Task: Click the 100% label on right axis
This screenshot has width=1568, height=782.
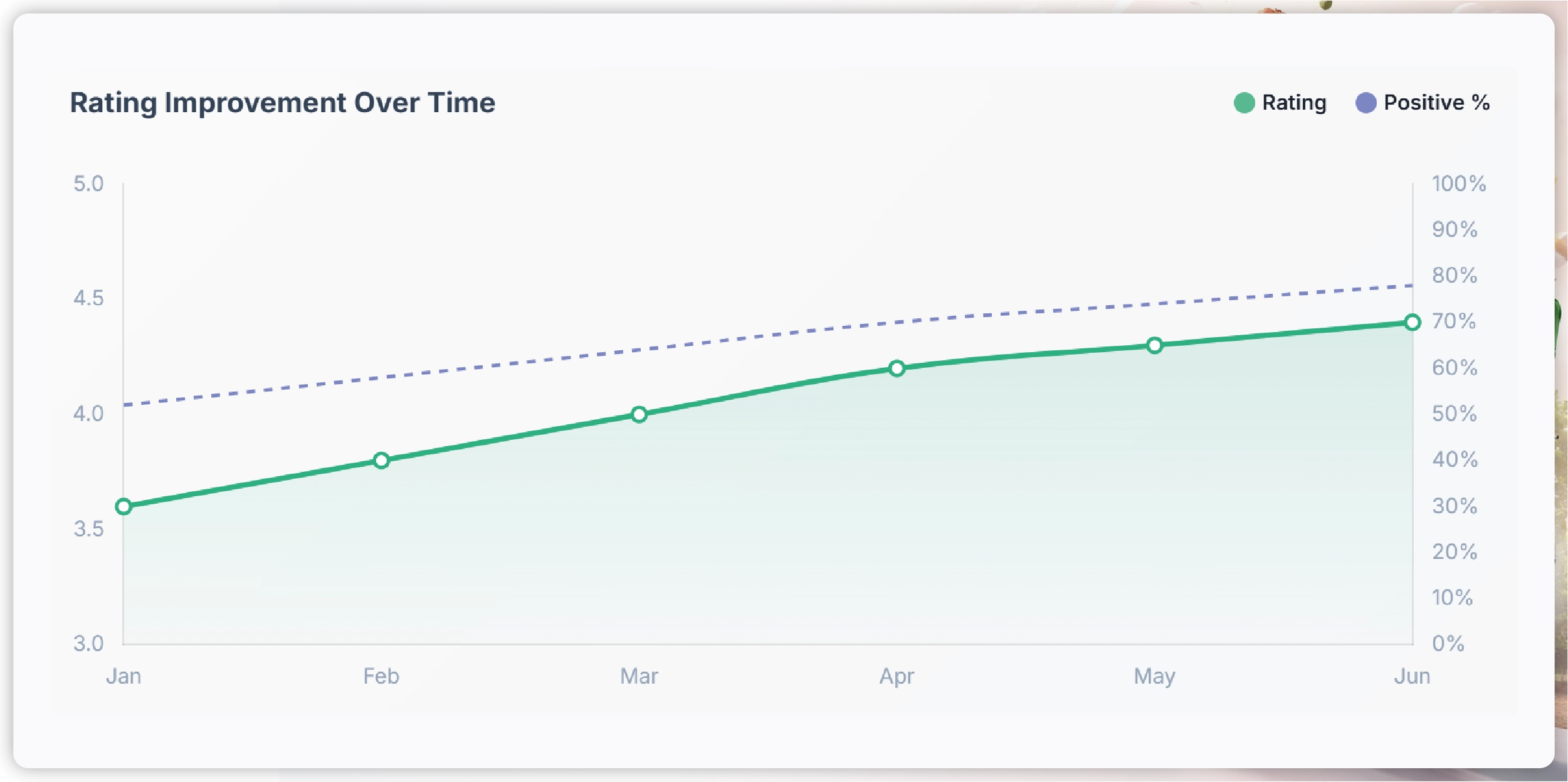Action: (x=1458, y=184)
